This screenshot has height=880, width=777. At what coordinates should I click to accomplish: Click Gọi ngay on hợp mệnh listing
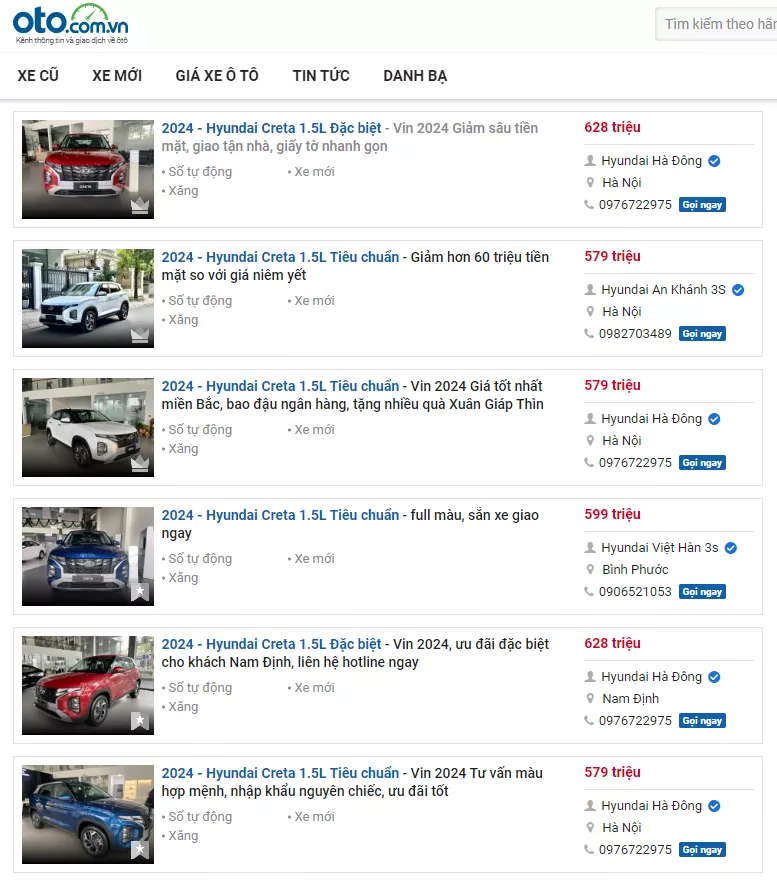[x=702, y=850]
